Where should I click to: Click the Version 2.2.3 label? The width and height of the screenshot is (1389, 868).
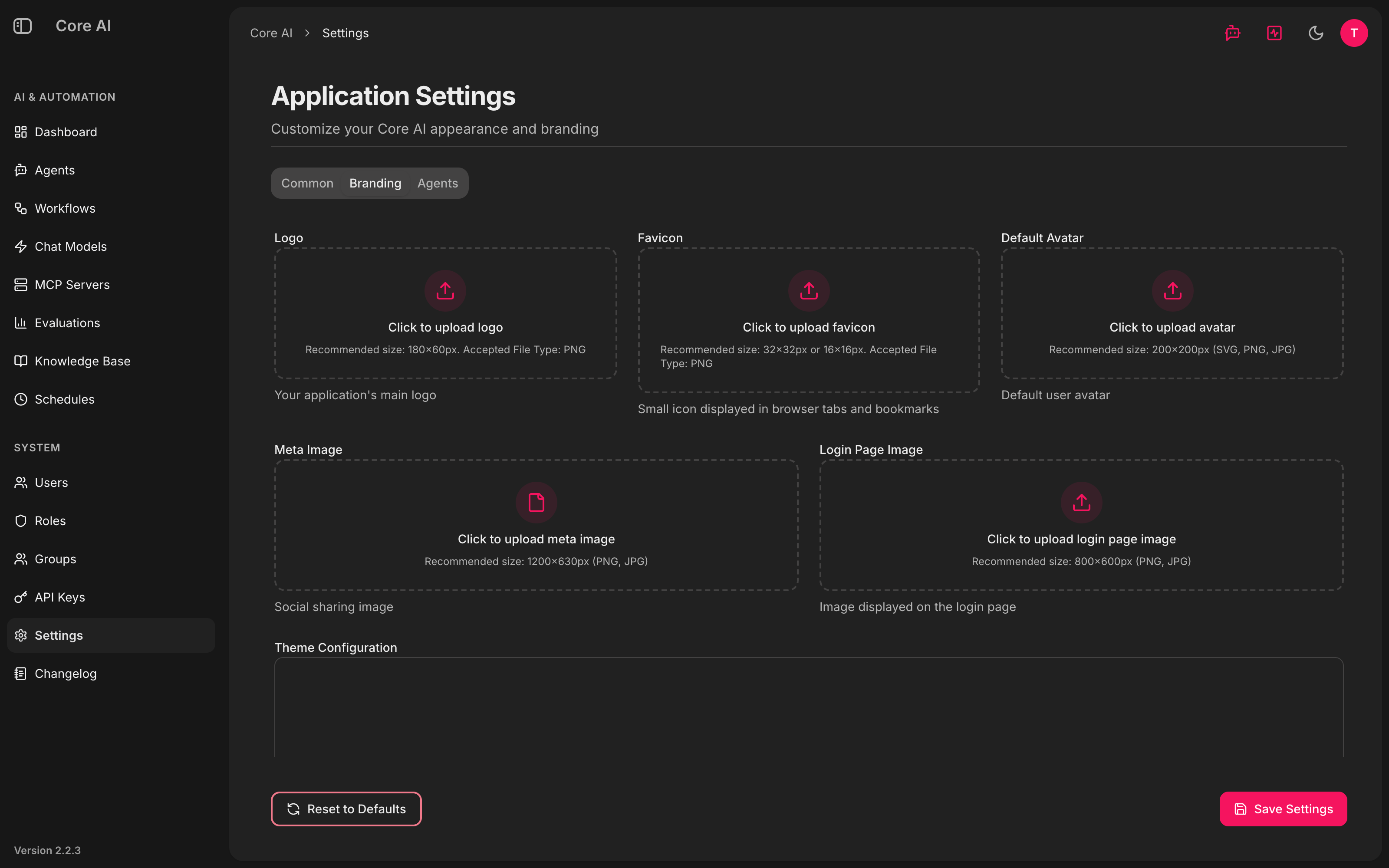click(47, 850)
